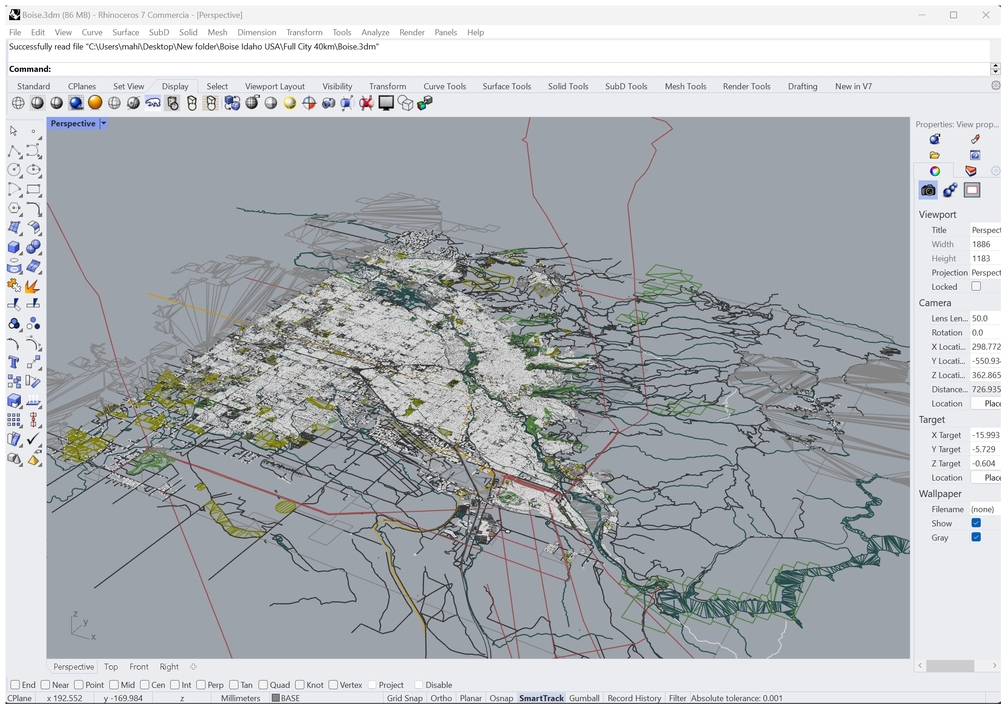
Task: Toggle Grid Snap in status bar
Action: pyautogui.click(x=403, y=698)
